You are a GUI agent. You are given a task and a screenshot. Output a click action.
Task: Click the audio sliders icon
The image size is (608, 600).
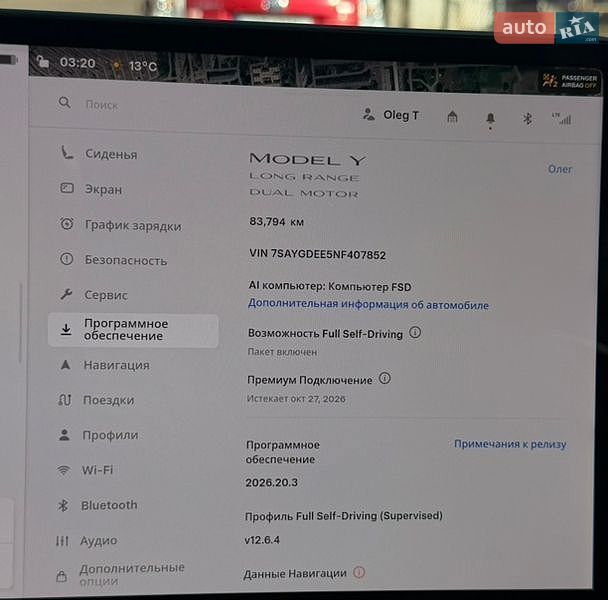[x=62, y=541]
